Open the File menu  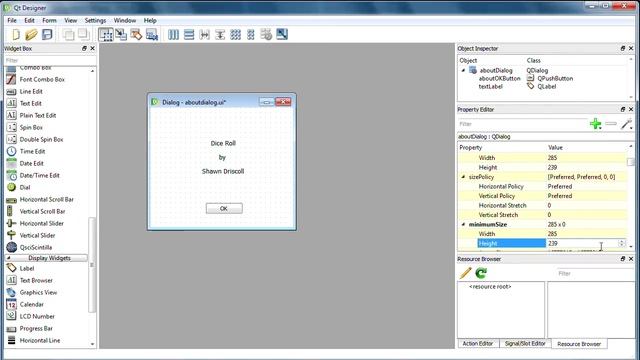[12, 20]
